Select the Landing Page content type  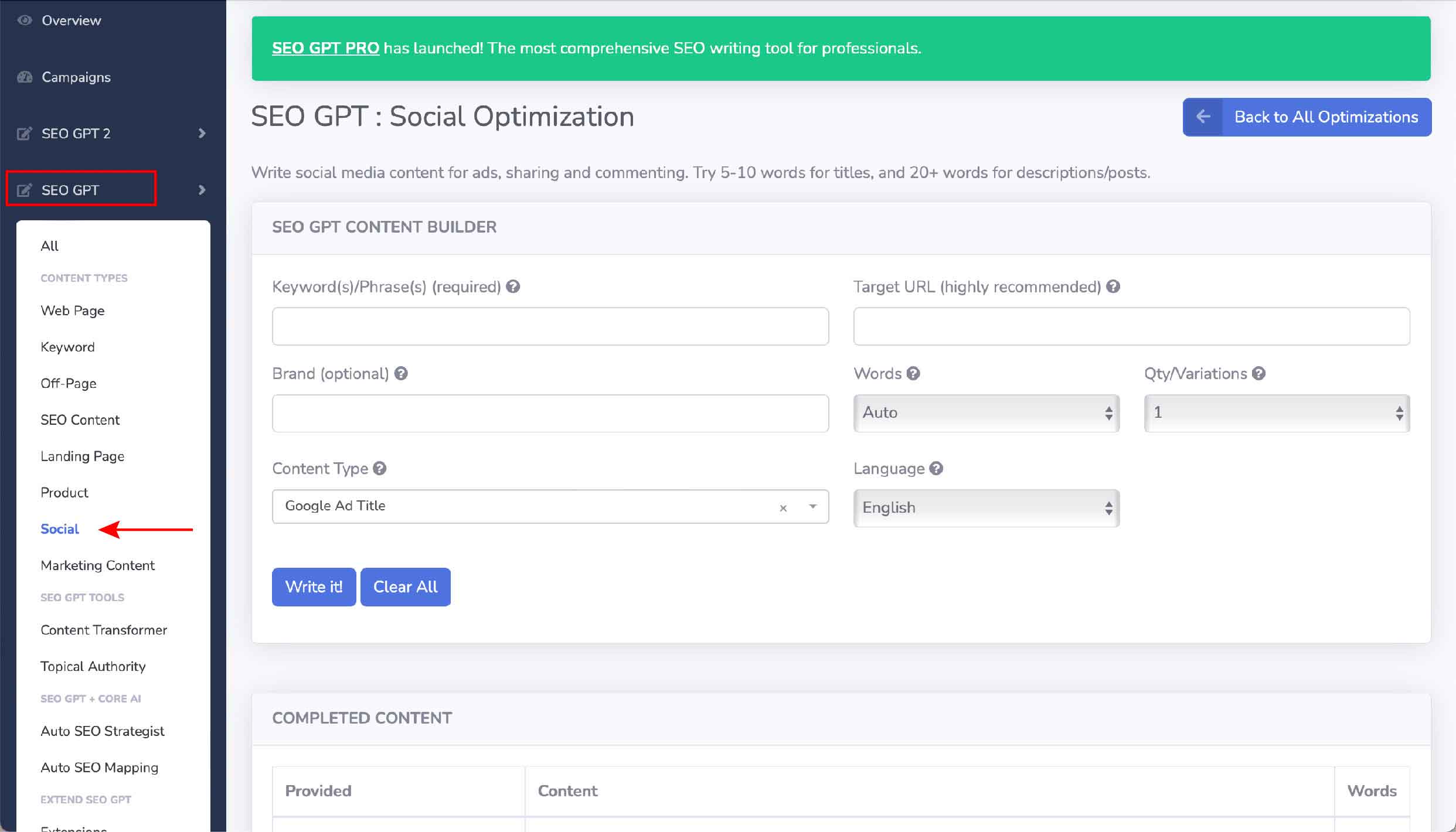82,456
